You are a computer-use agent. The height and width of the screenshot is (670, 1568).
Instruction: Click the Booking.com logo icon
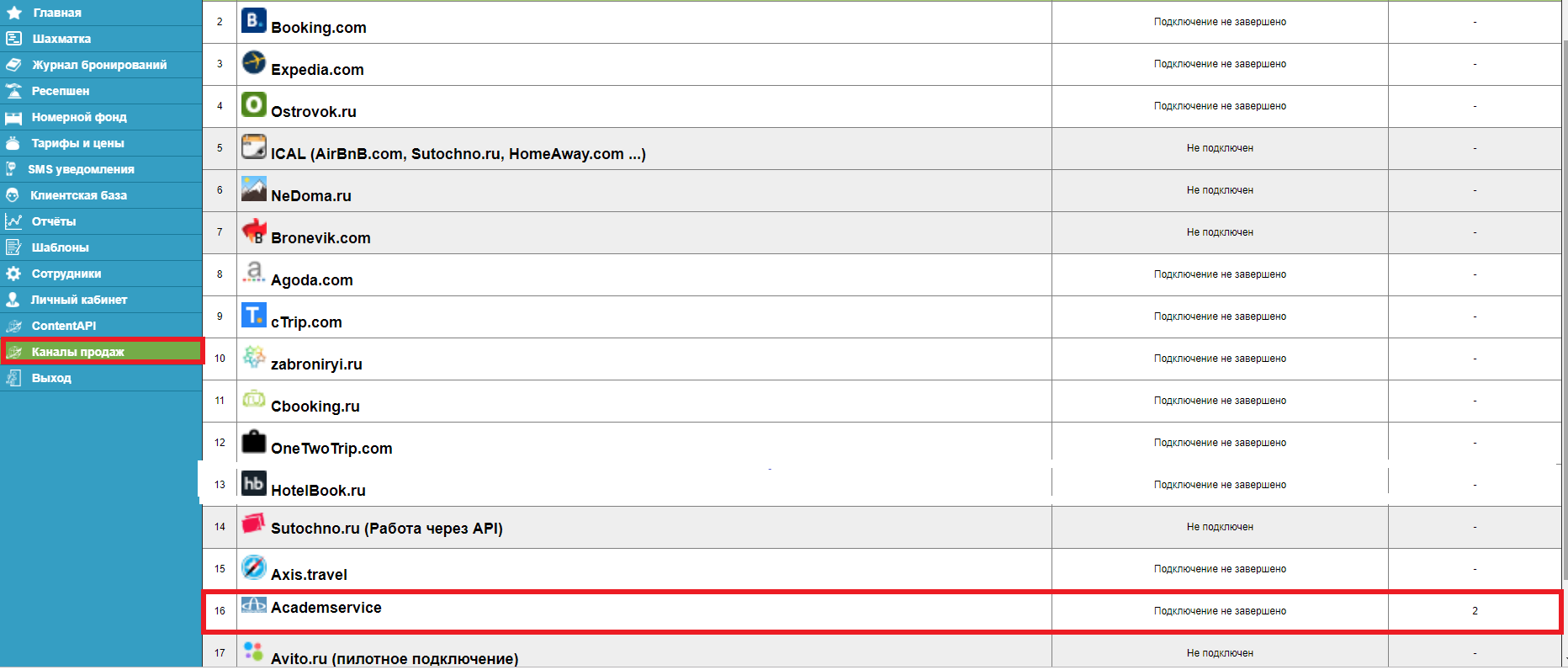254,20
